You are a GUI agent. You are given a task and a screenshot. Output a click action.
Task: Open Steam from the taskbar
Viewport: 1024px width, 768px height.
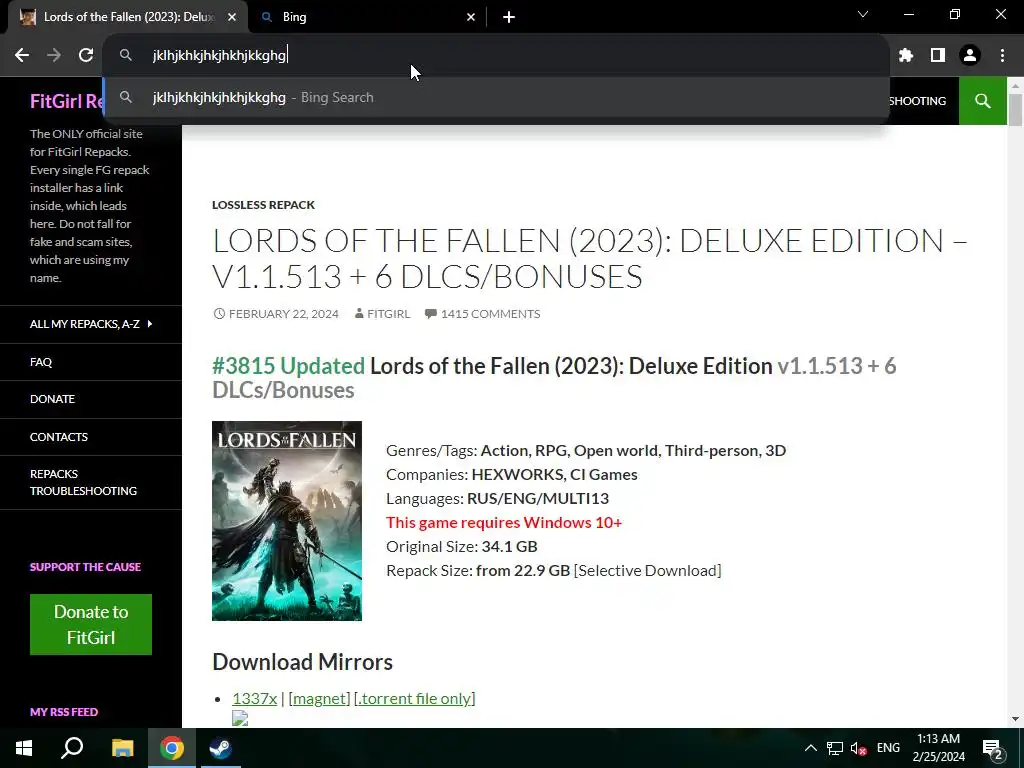(x=221, y=748)
